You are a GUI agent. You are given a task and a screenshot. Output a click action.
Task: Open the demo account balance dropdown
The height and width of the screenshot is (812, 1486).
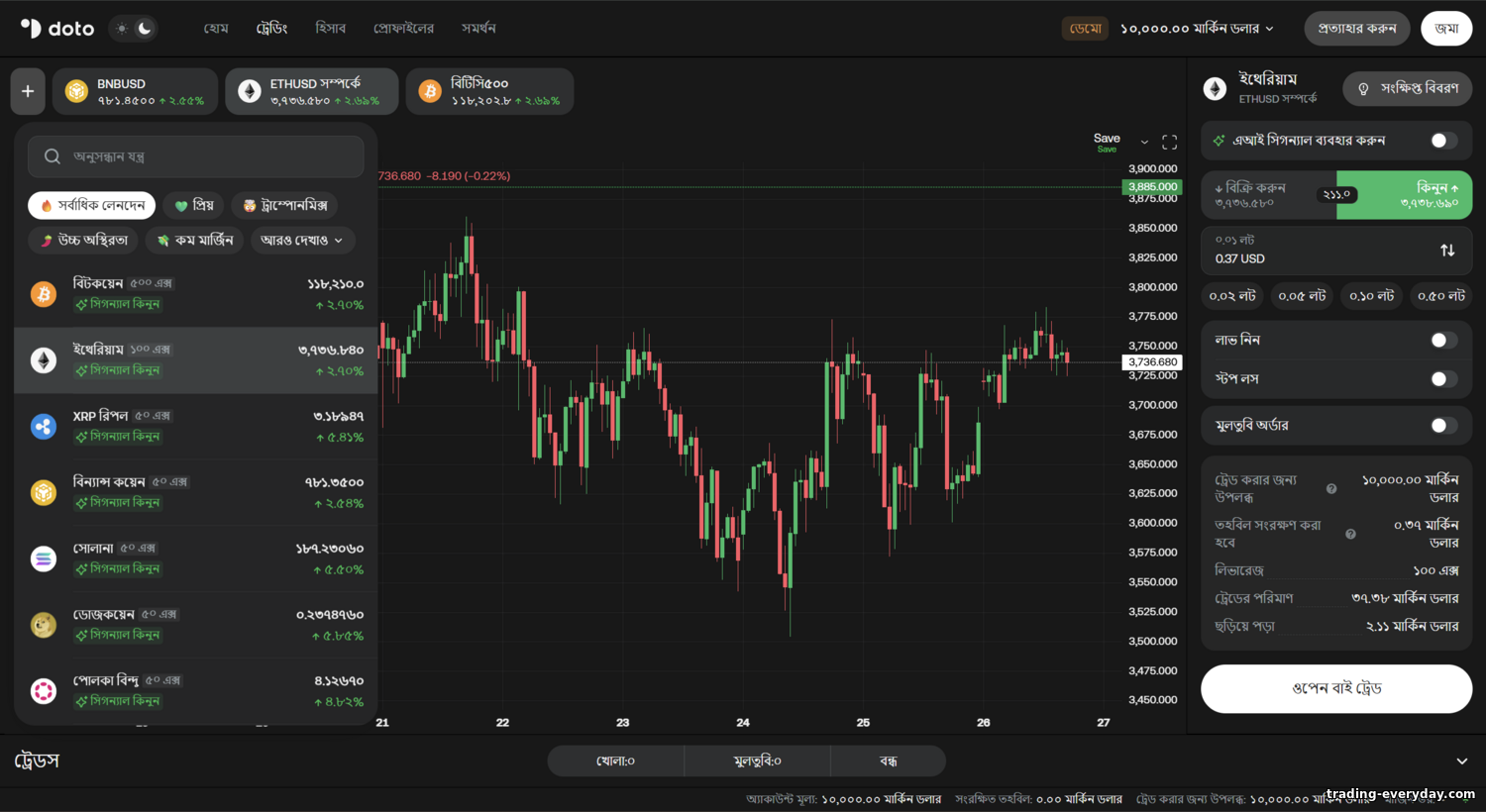tap(1197, 29)
